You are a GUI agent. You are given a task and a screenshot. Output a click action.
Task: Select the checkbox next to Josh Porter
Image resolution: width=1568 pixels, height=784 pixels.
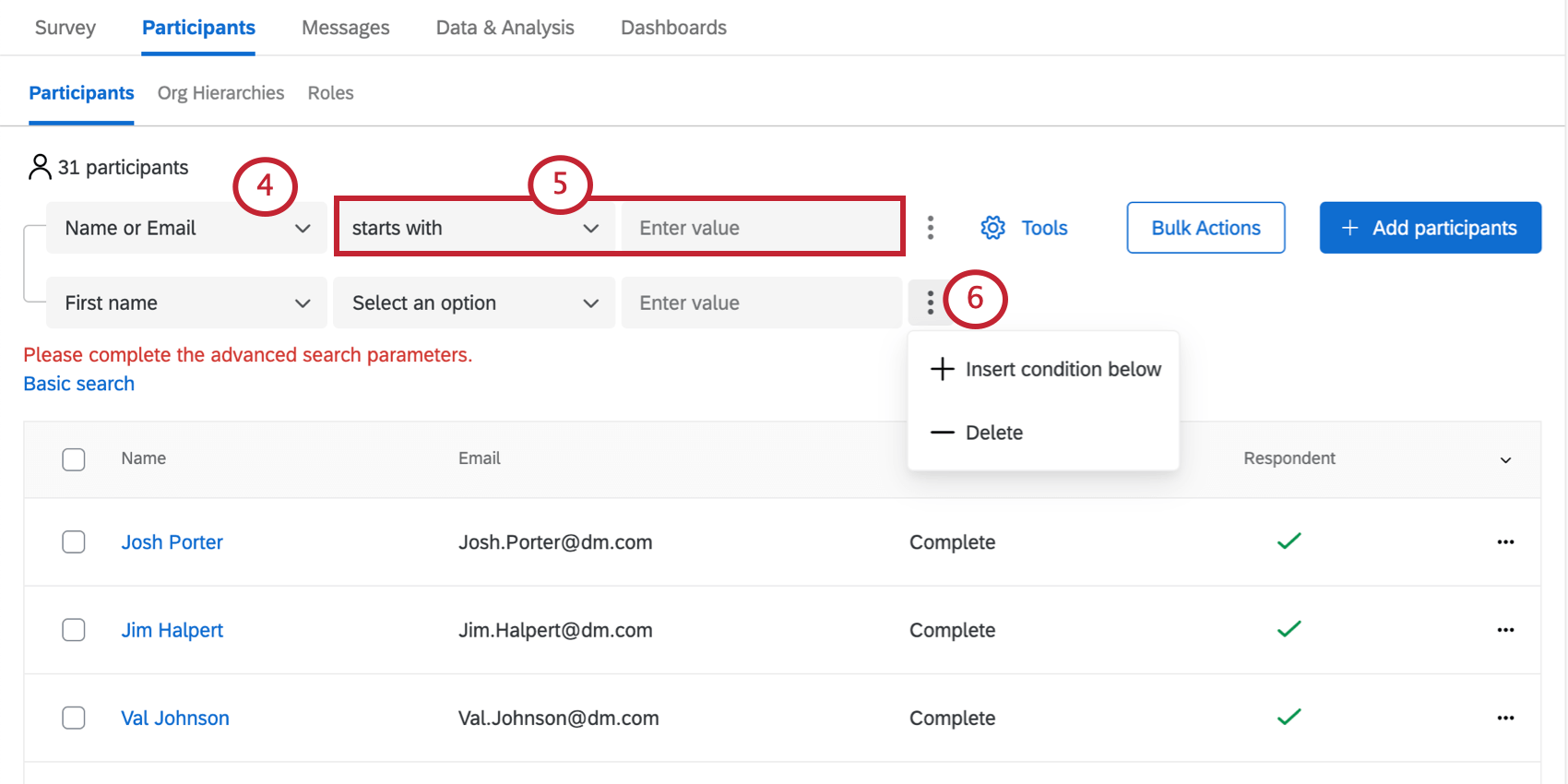(74, 542)
